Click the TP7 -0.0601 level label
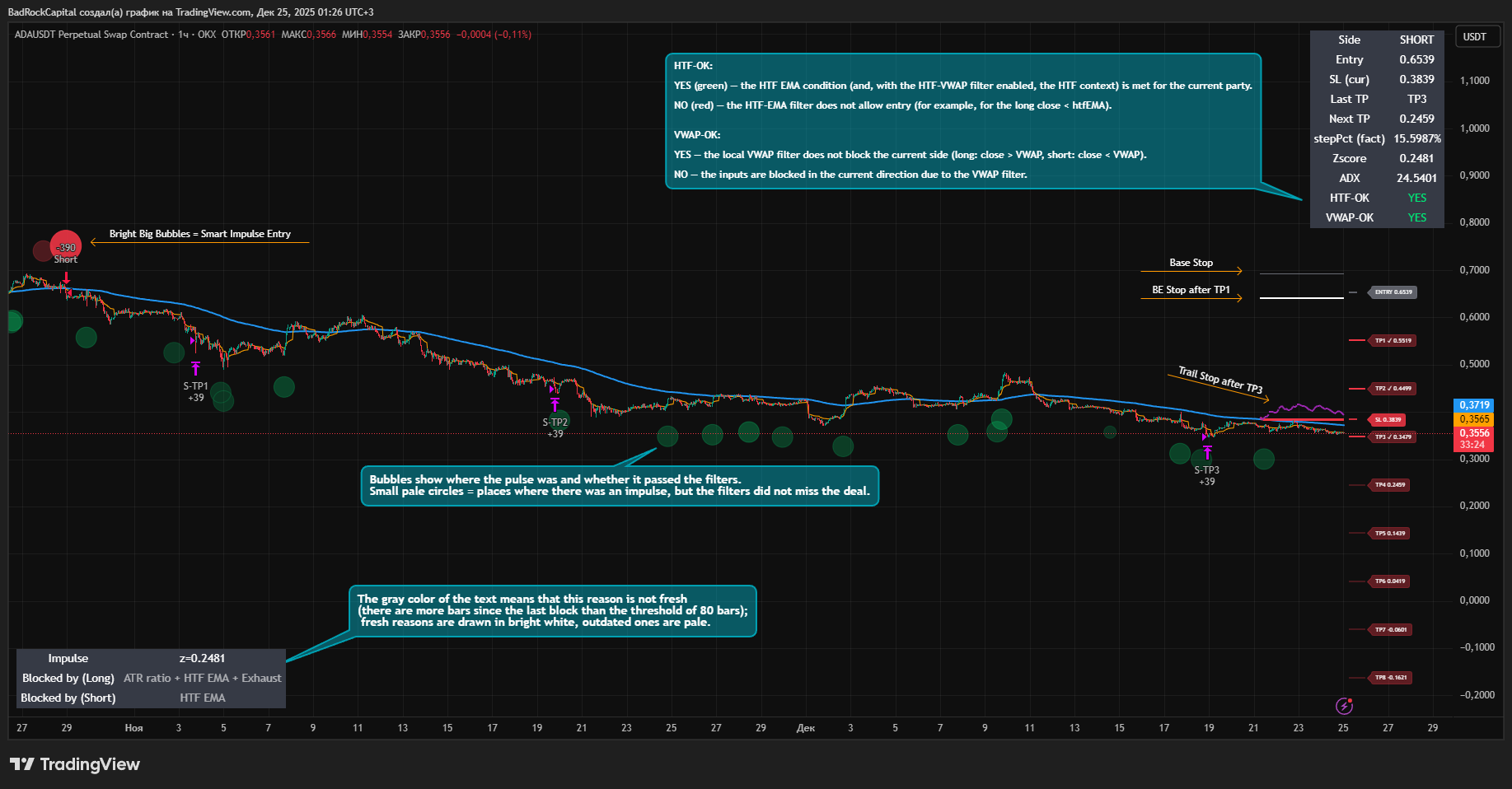 pyautogui.click(x=1390, y=630)
